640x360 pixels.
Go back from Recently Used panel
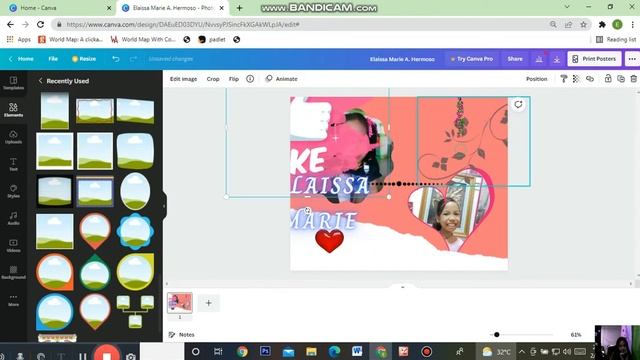point(40,81)
